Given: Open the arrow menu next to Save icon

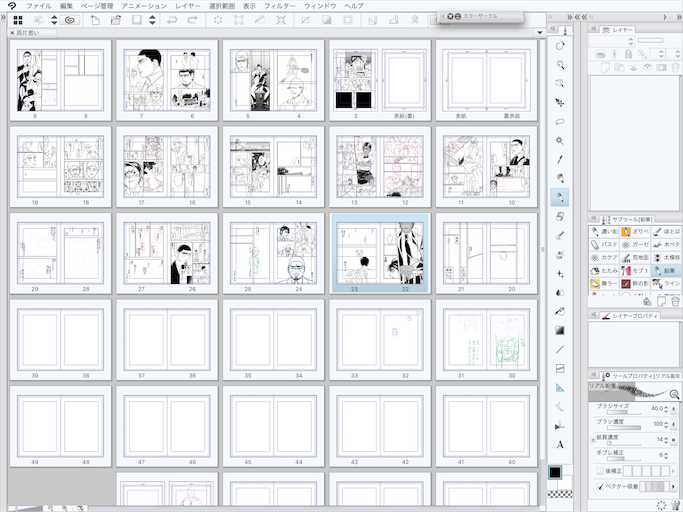Looking at the screenshot, I should click(152, 20).
